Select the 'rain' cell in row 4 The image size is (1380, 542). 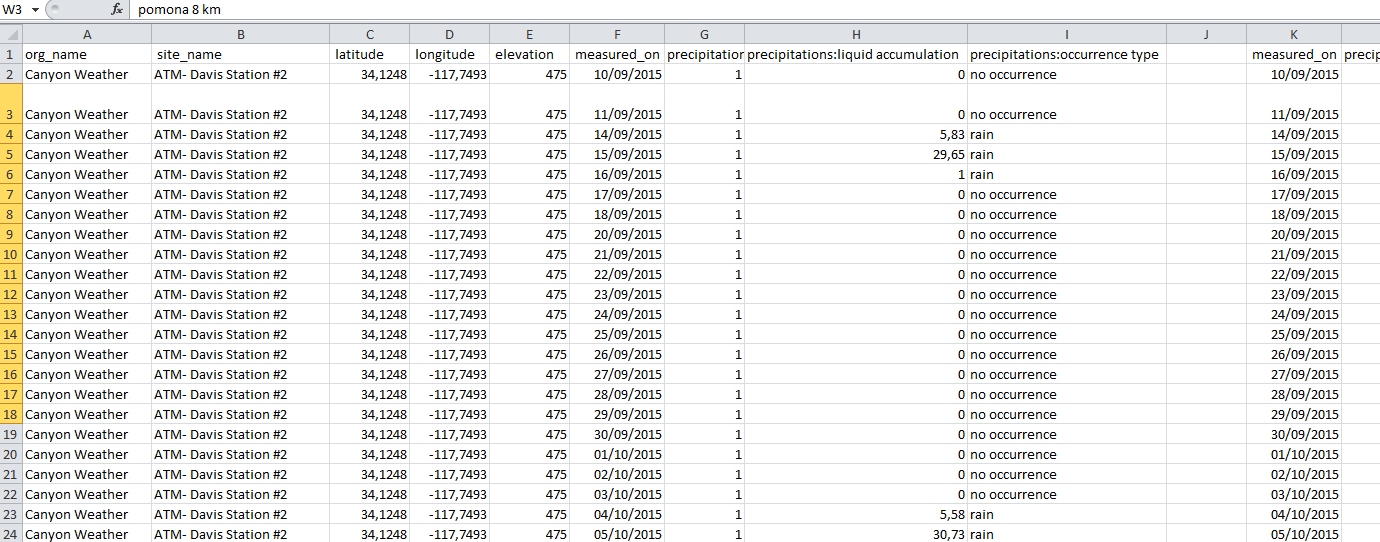(1066, 134)
